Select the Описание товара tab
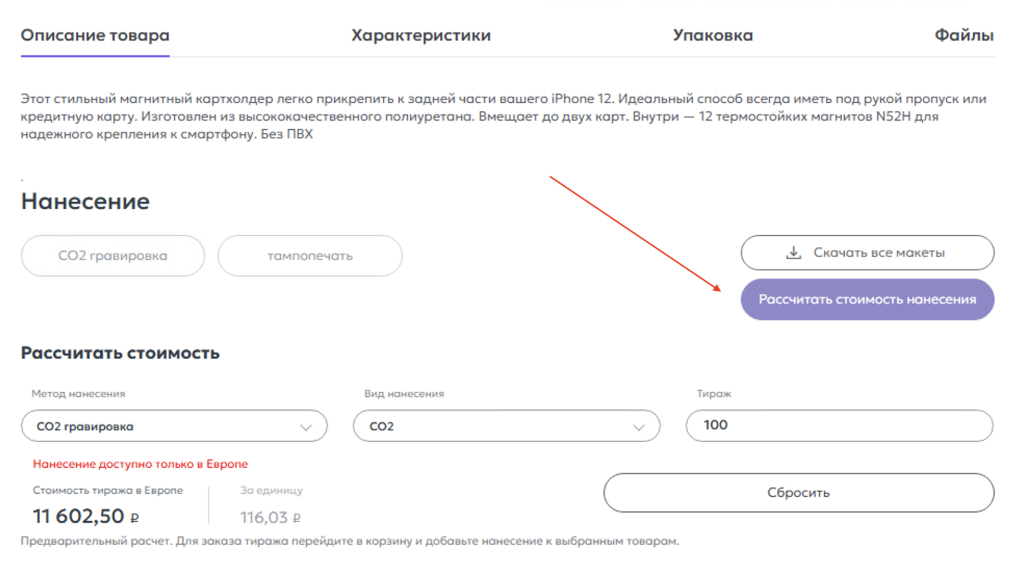 click(x=95, y=36)
